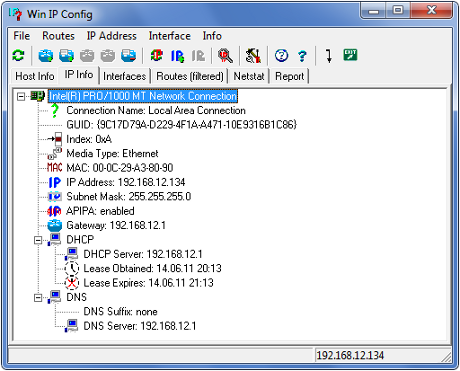Click the blue router Gateway icon

coord(55,226)
